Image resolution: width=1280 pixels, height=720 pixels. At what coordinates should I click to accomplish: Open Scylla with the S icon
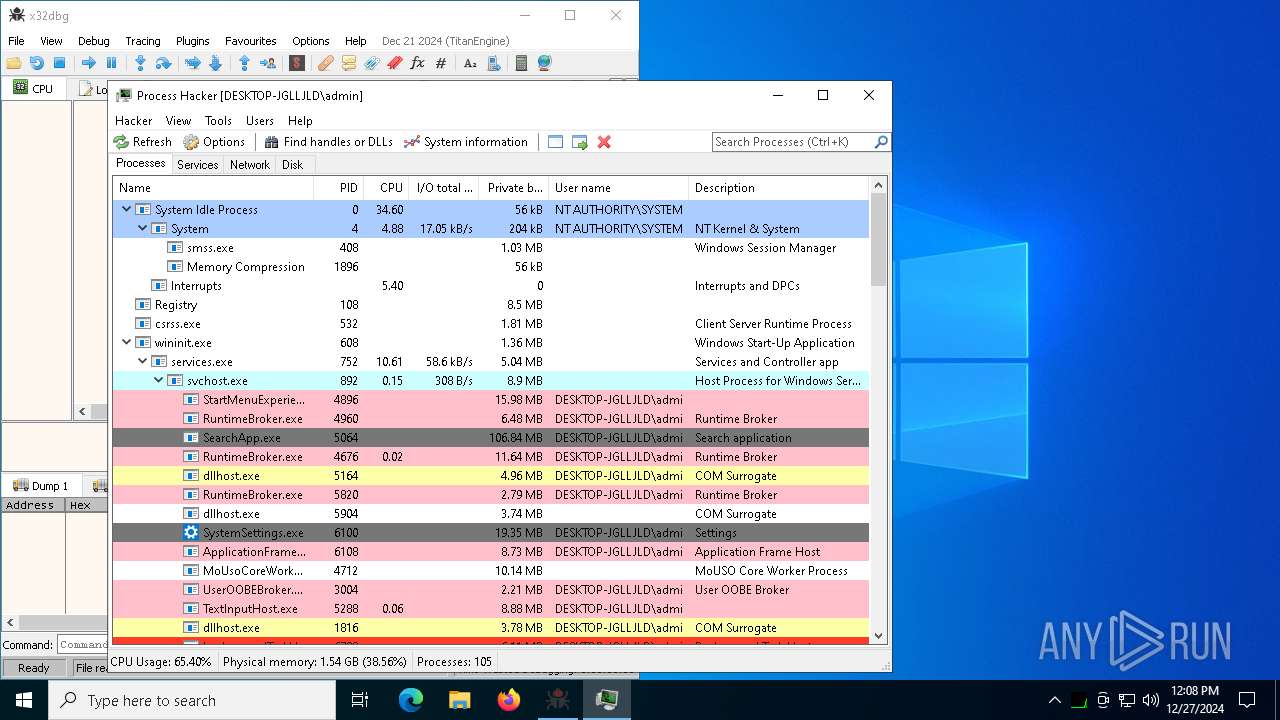coord(297,63)
